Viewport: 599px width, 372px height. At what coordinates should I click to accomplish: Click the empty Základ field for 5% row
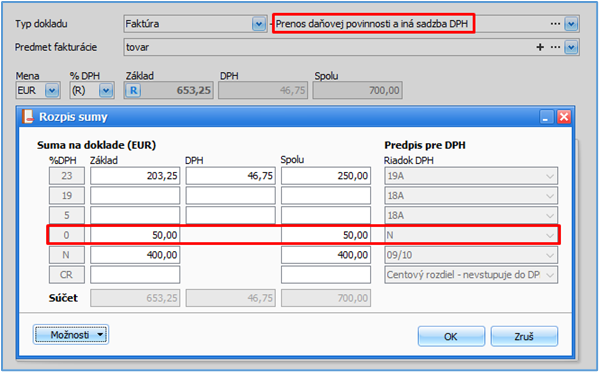coord(135,215)
